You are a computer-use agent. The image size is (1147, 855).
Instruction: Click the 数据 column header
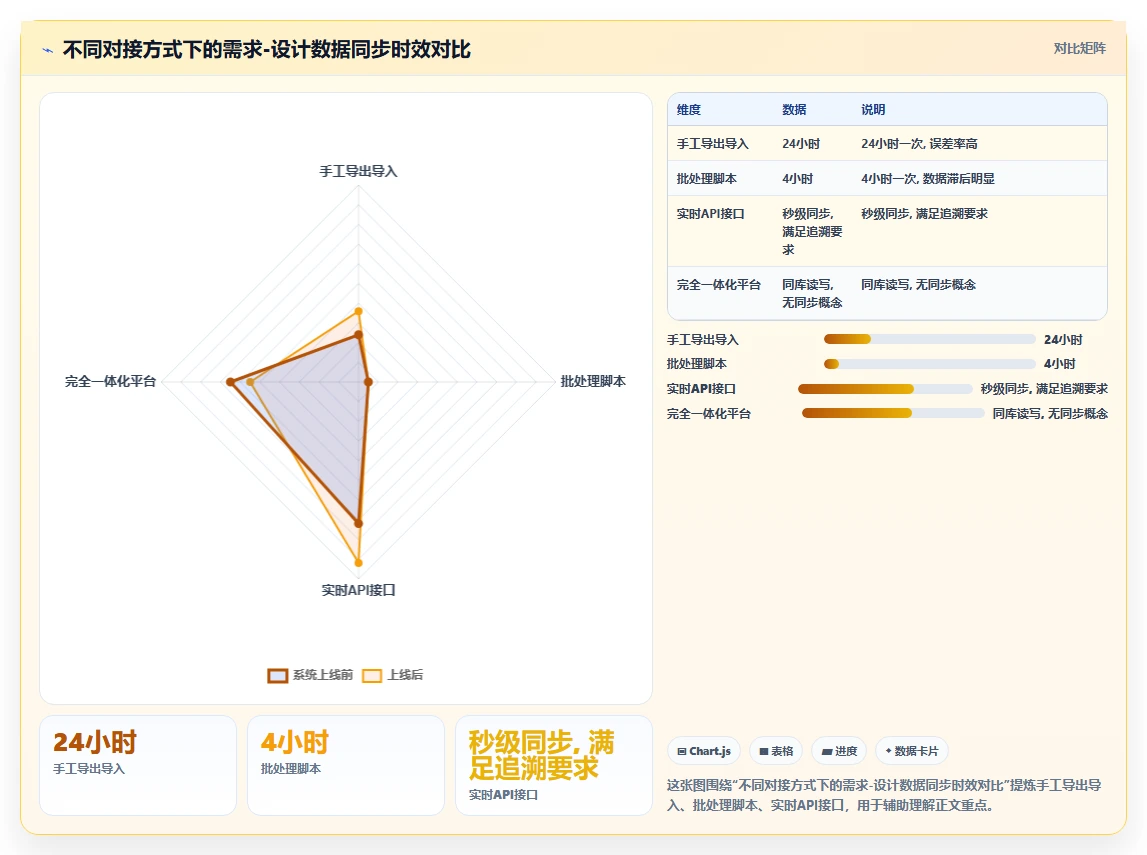coord(794,110)
